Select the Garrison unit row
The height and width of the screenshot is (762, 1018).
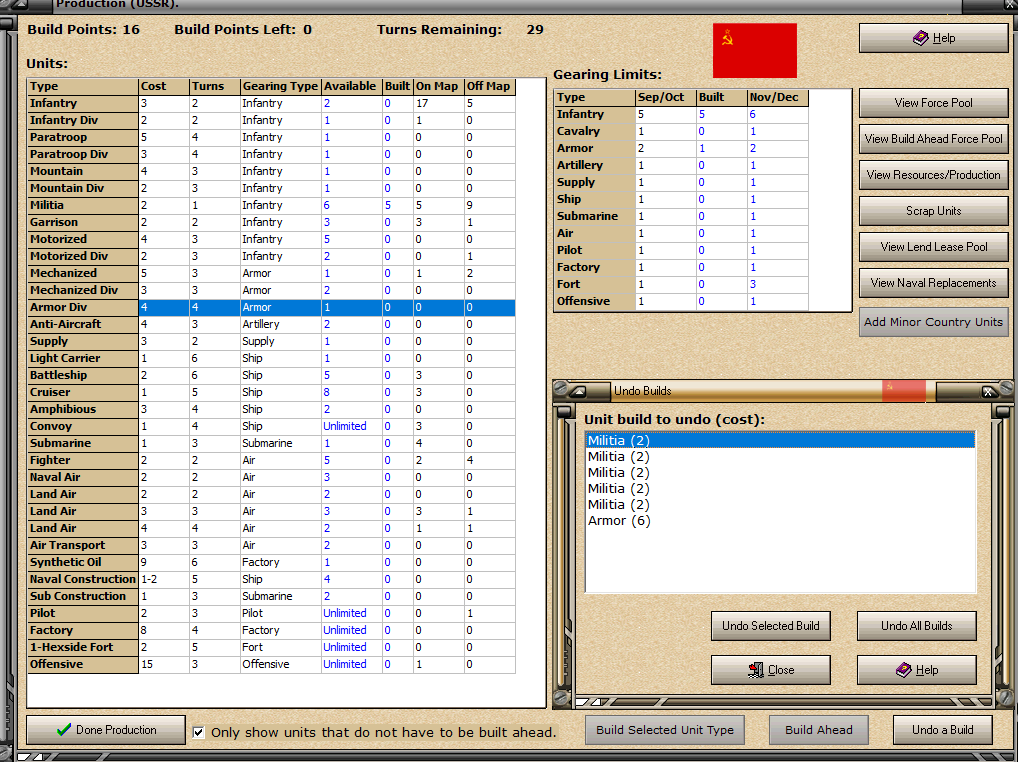[271, 222]
